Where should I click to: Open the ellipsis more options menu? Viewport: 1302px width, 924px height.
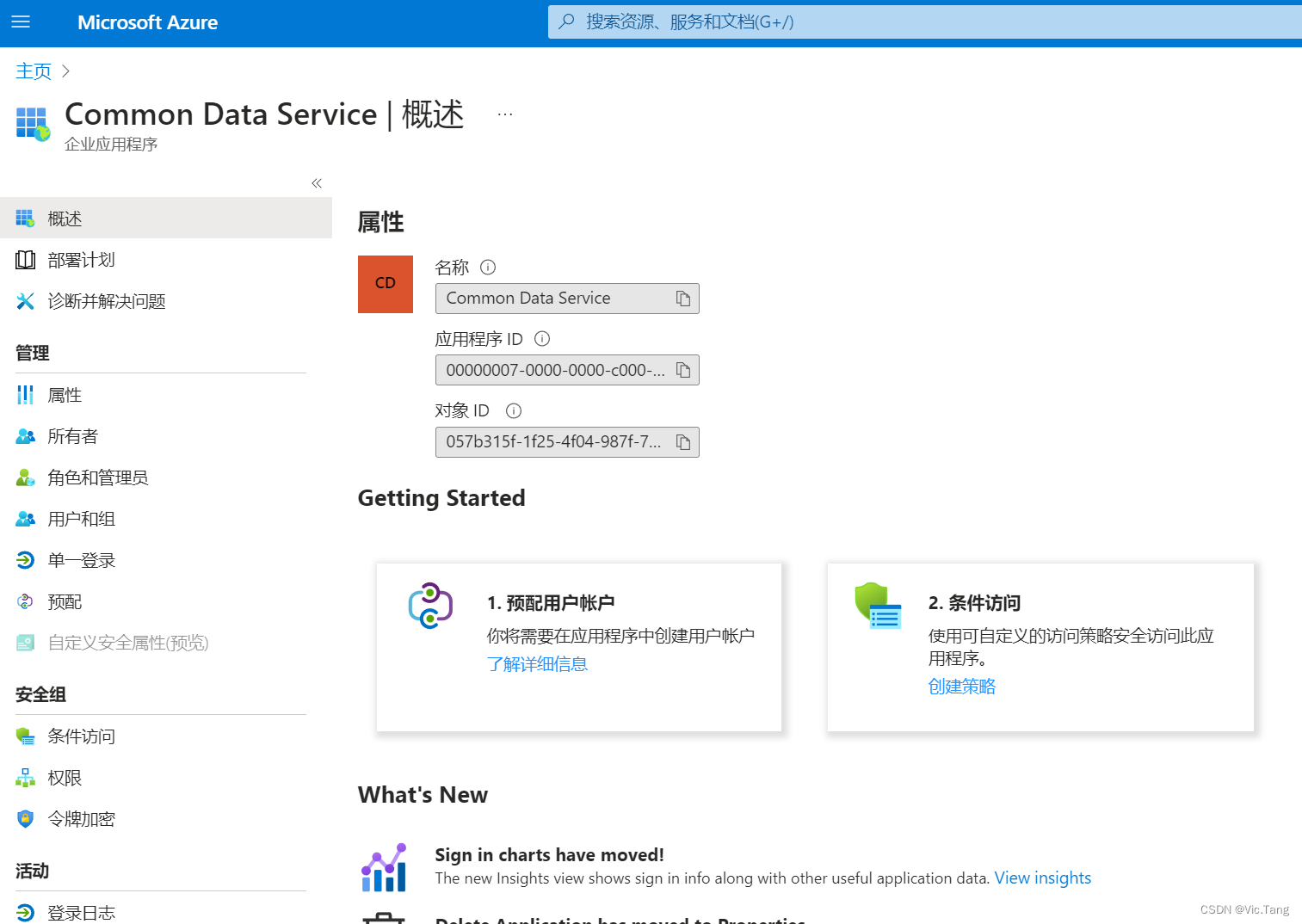[x=505, y=114]
